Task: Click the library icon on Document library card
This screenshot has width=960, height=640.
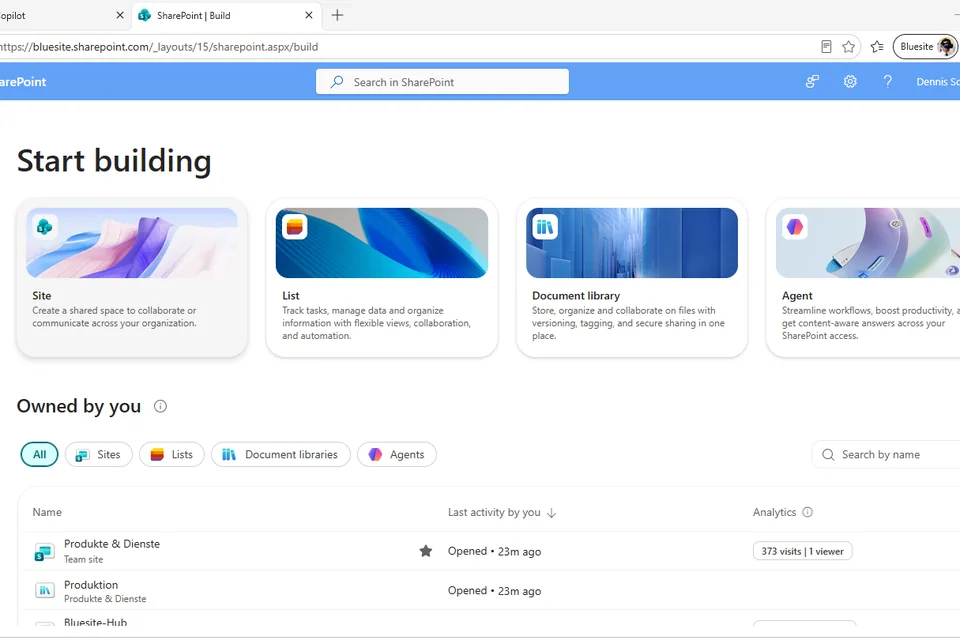Action: [545, 227]
